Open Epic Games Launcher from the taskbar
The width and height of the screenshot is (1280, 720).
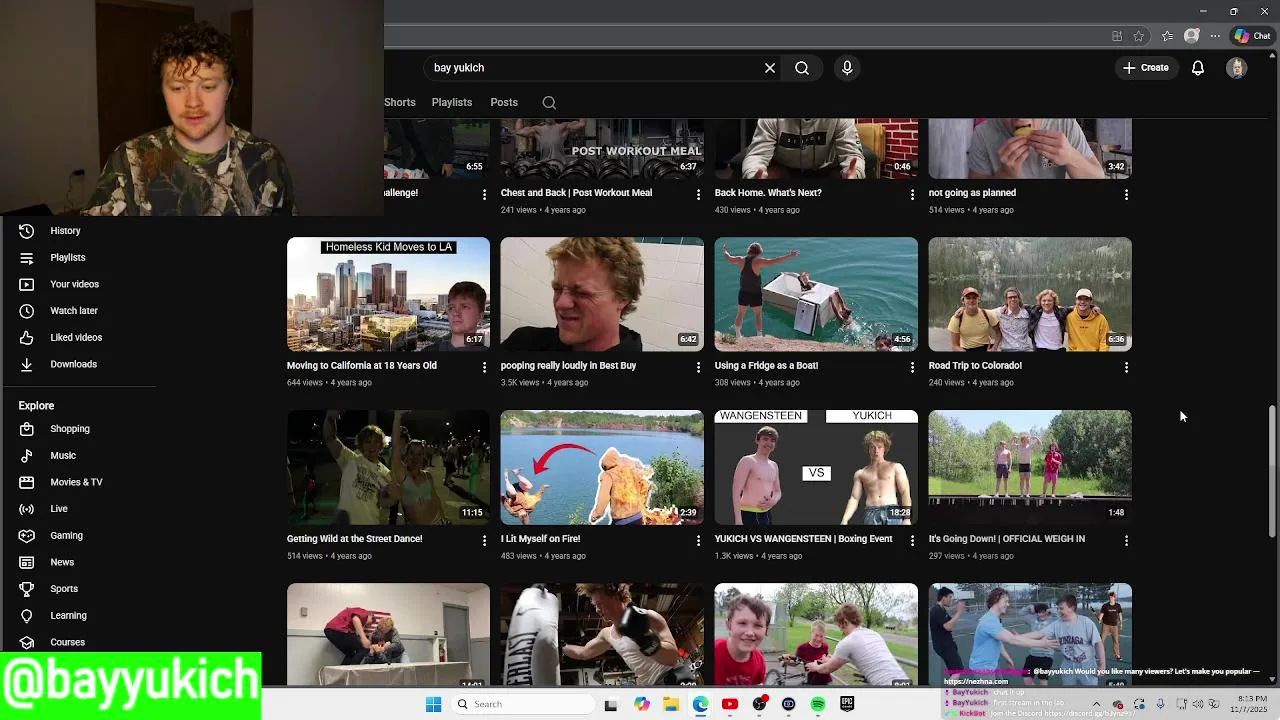[847, 704]
